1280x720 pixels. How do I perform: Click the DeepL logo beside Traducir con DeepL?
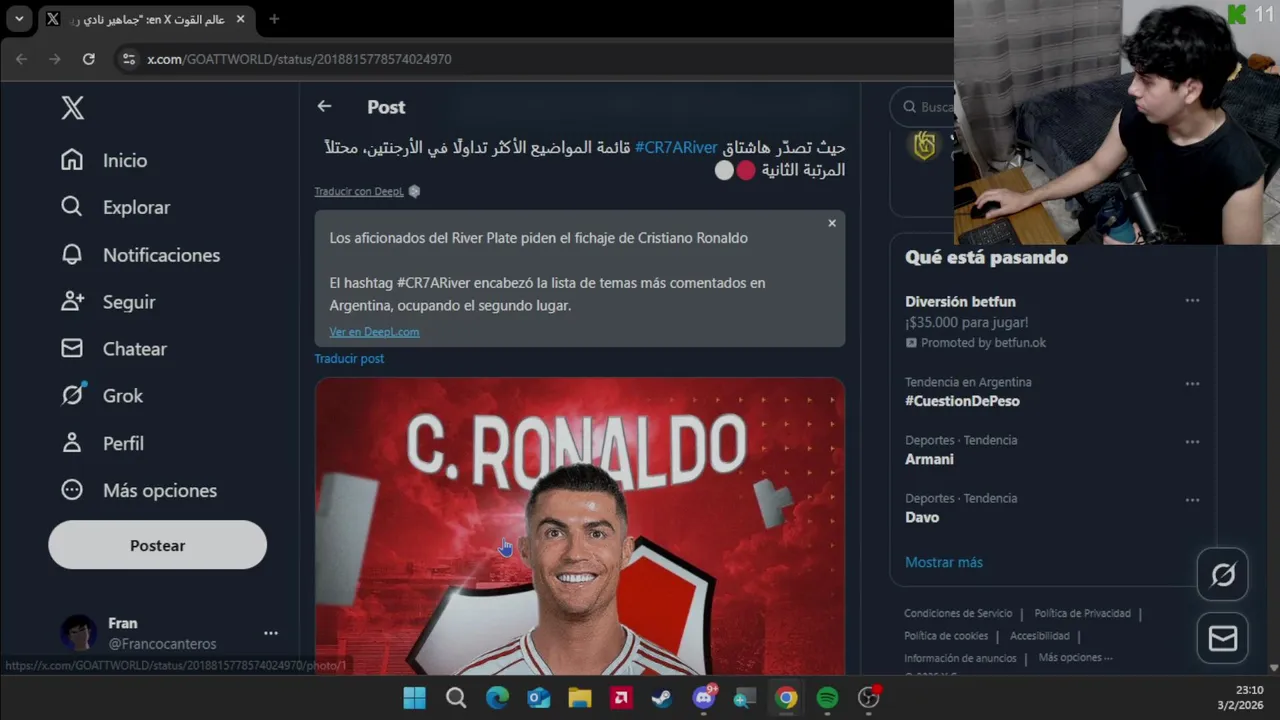click(415, 192)
